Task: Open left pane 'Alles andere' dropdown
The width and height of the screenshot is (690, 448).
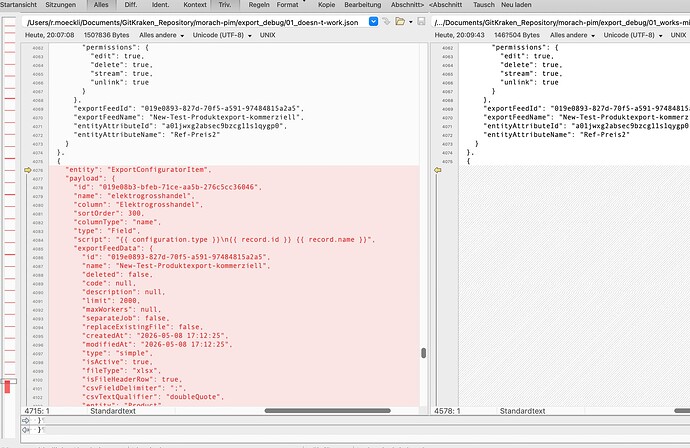Action: (161, 35)
